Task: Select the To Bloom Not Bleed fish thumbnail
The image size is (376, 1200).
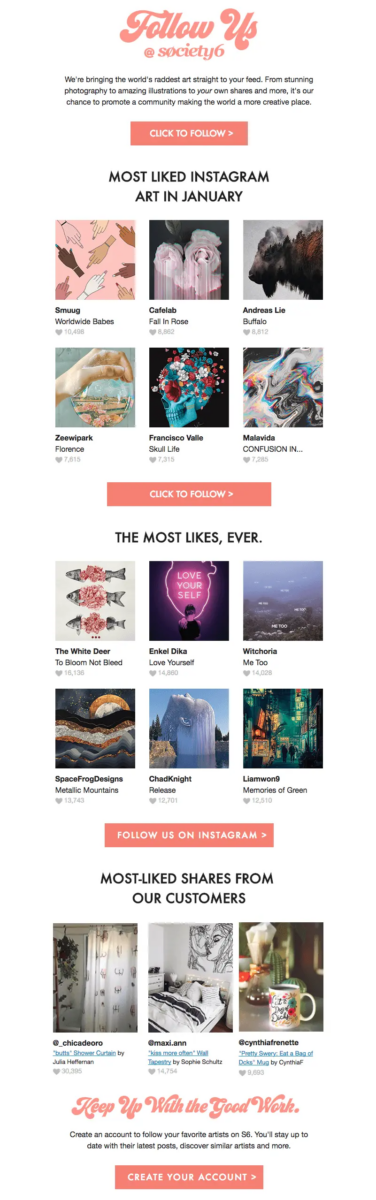Action: click(95, 600)
